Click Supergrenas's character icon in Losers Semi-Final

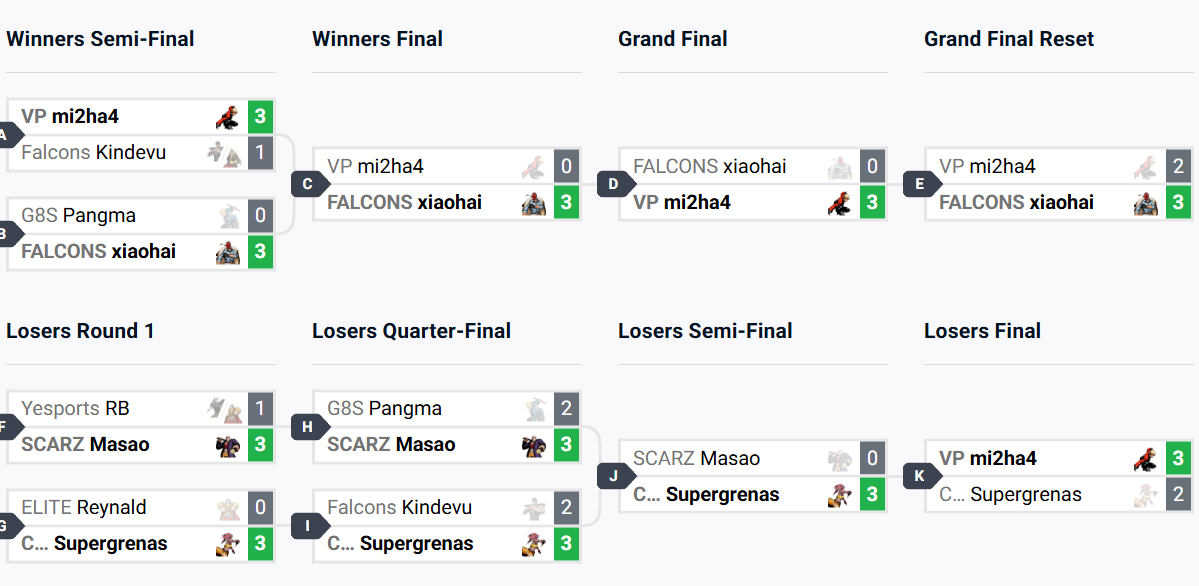(840, 496)
